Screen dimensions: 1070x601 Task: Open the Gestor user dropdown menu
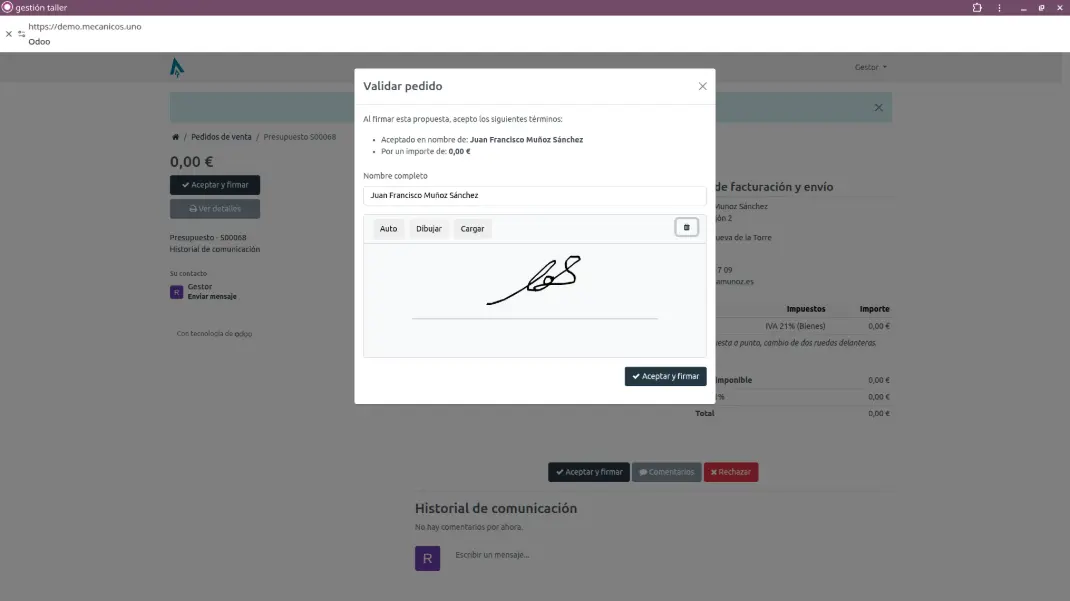click(x=871, y=67)
